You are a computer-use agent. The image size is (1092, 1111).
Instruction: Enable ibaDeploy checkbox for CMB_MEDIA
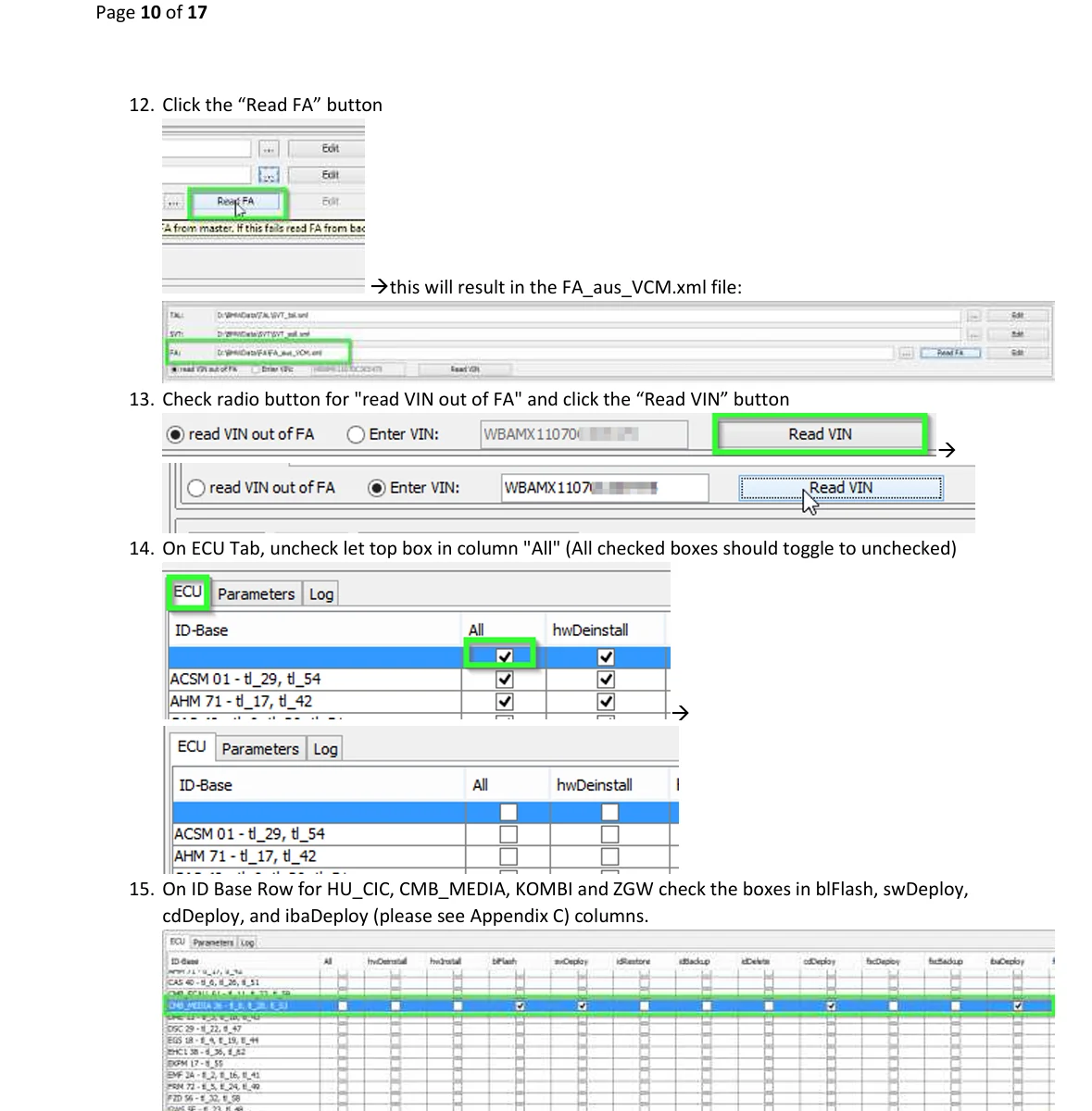point(1019,1005)
